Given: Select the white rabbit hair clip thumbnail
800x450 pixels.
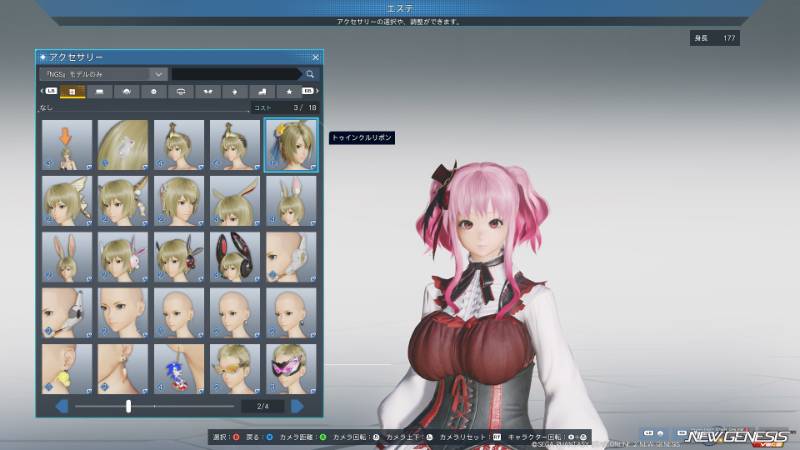Looking at the screenshot, I should coord(123,145).
